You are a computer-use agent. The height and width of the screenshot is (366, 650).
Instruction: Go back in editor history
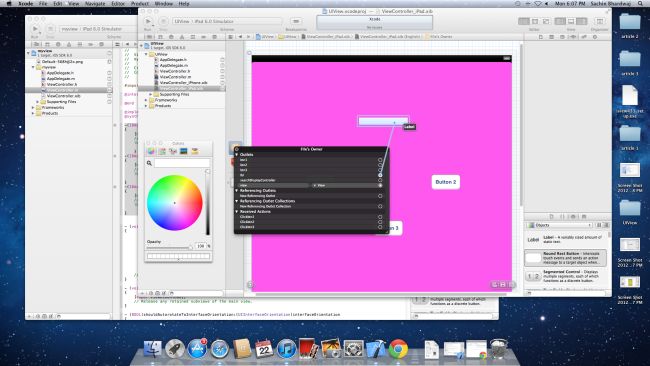(x=240, y=37)
